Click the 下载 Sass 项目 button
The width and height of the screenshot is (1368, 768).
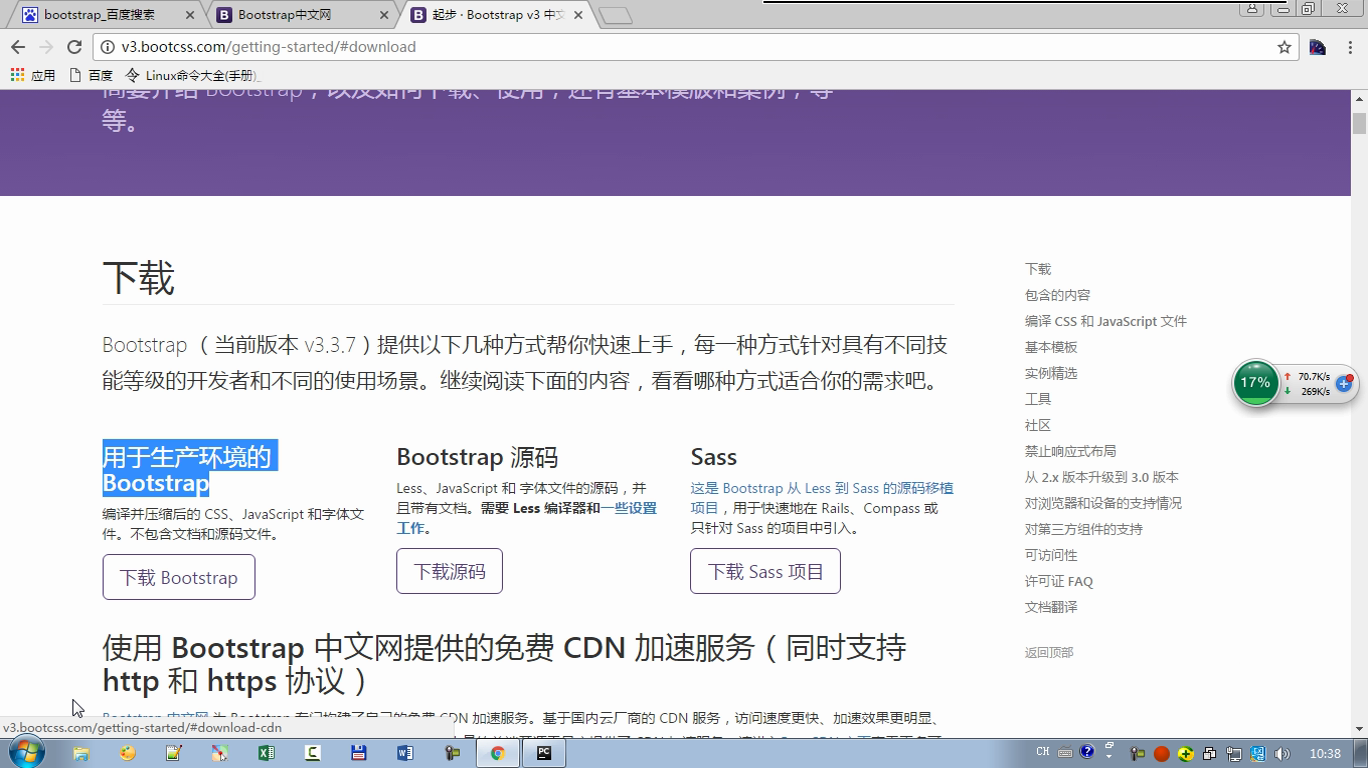pos(765,571)
